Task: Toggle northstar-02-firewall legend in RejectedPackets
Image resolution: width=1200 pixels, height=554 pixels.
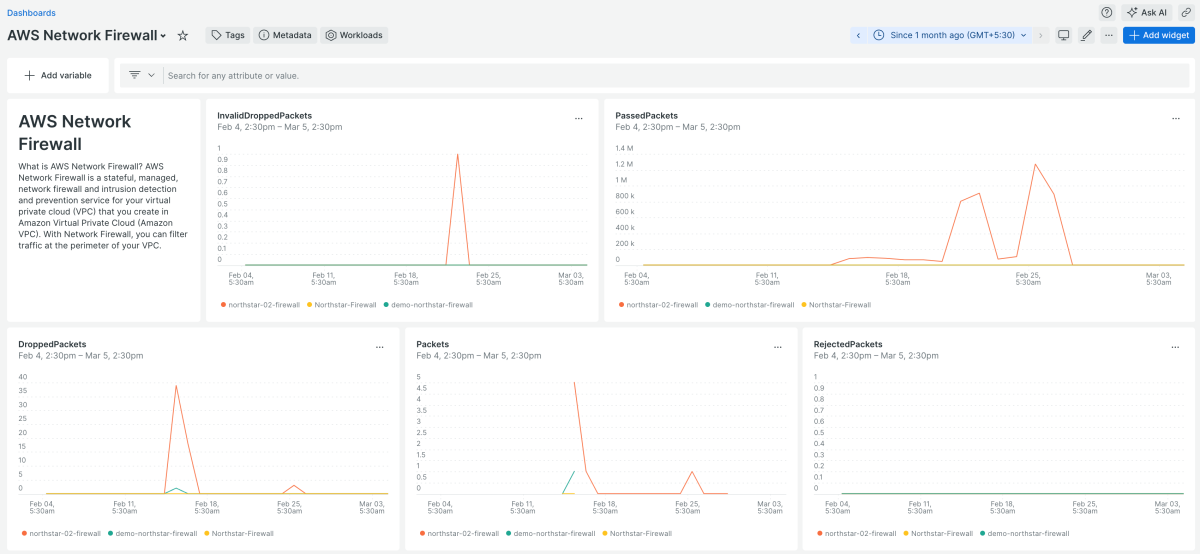Action: point(856,533)
